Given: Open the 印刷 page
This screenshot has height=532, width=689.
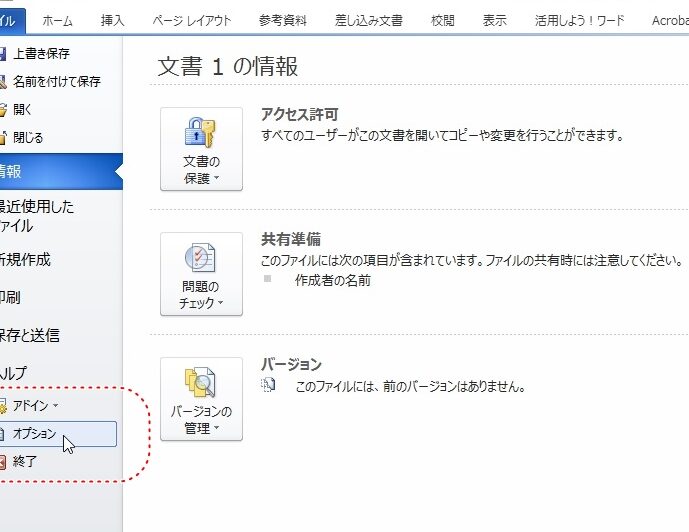Looking at the screenshot, I should pos(10,297).
